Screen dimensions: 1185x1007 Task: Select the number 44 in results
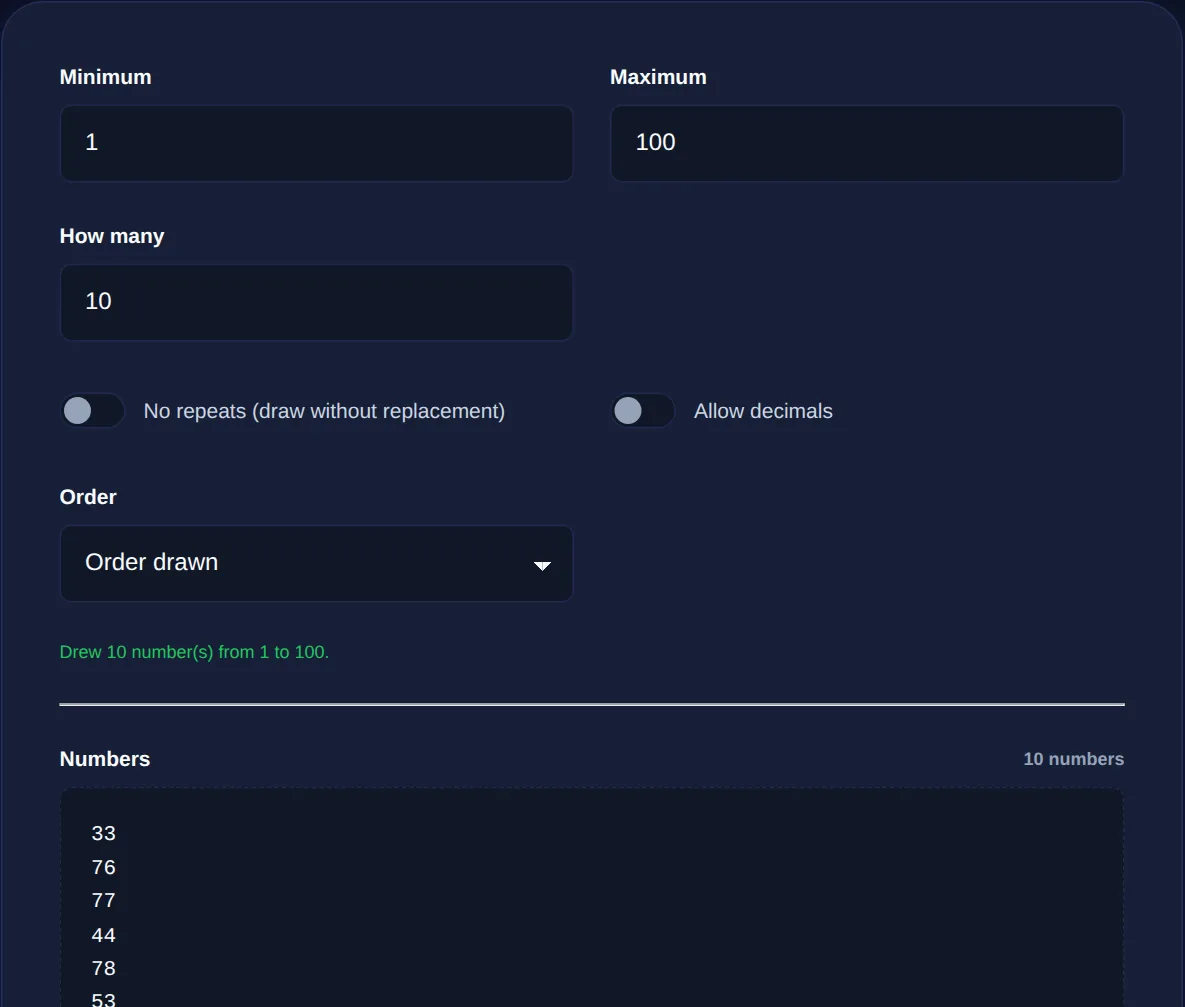click(104, 935)
